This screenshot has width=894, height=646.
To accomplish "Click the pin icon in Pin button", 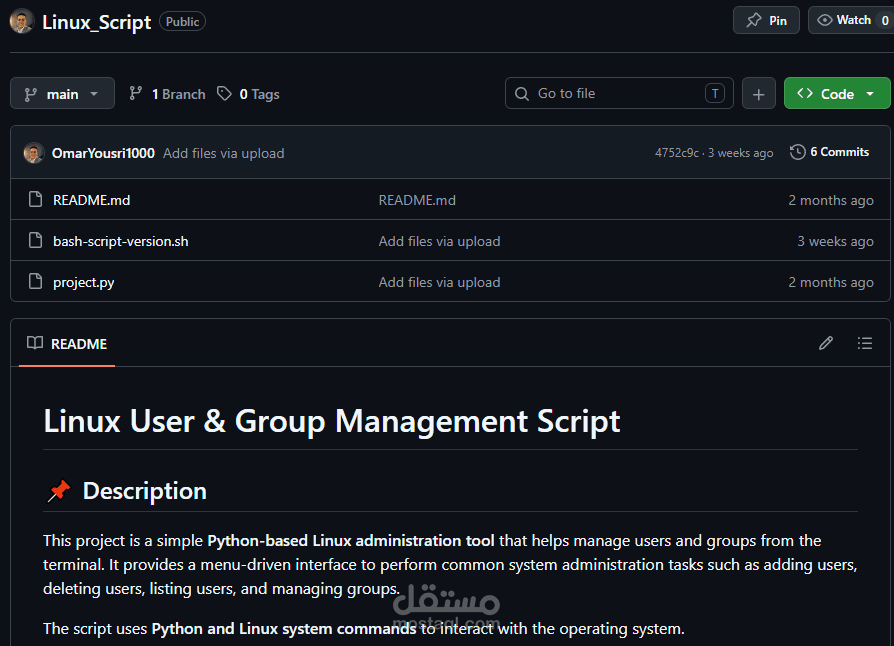I will coord(754,21).
